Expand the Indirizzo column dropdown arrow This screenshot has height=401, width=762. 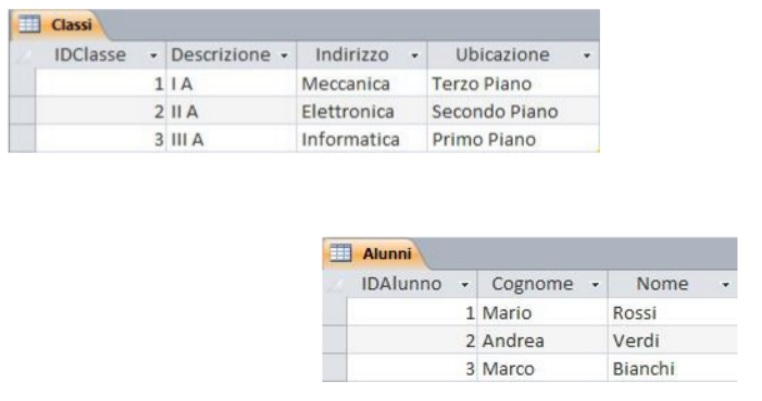pyautogui.click(x=415, y=56)
